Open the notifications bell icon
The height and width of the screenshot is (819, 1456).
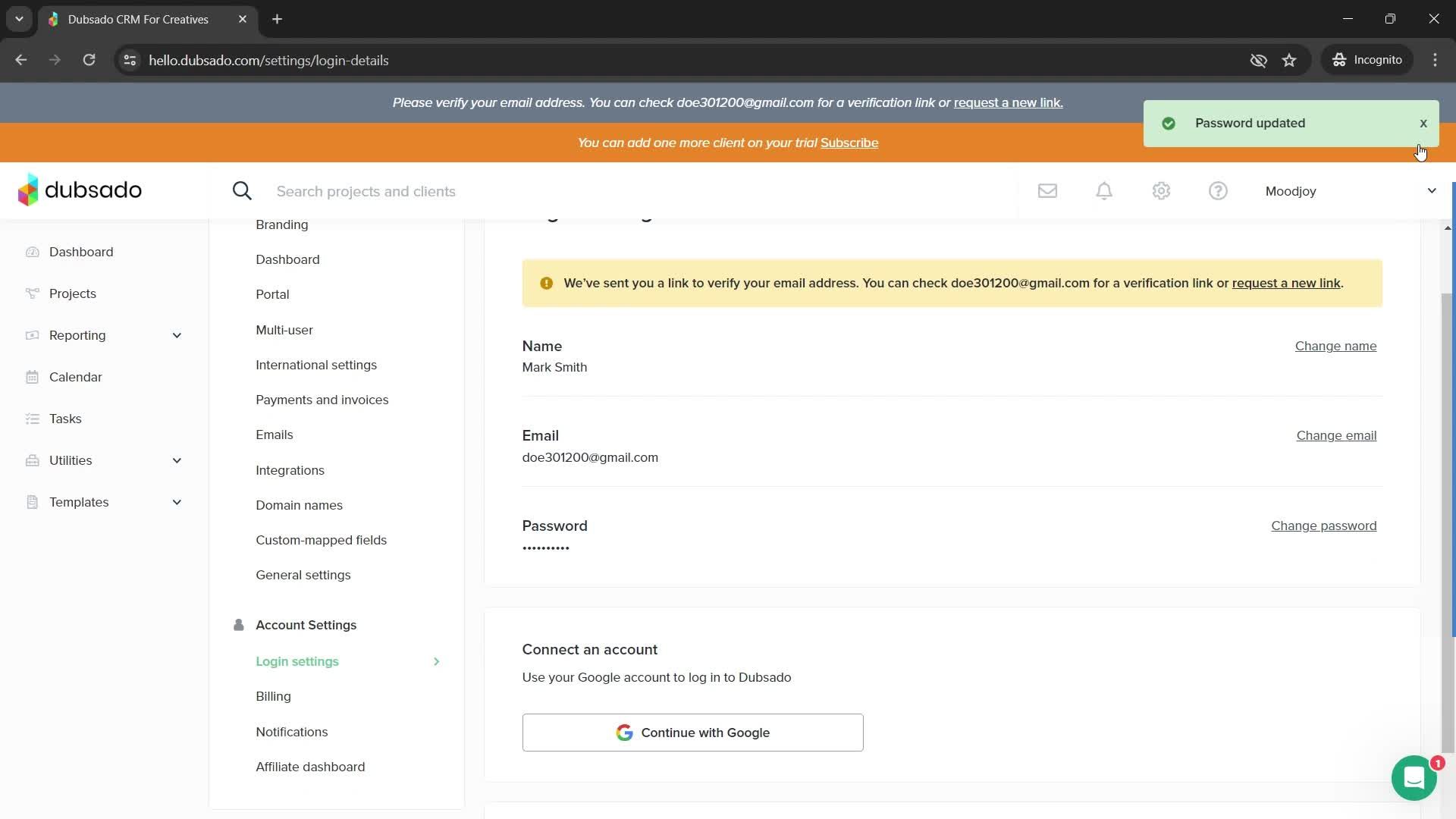click(1104, 191)
